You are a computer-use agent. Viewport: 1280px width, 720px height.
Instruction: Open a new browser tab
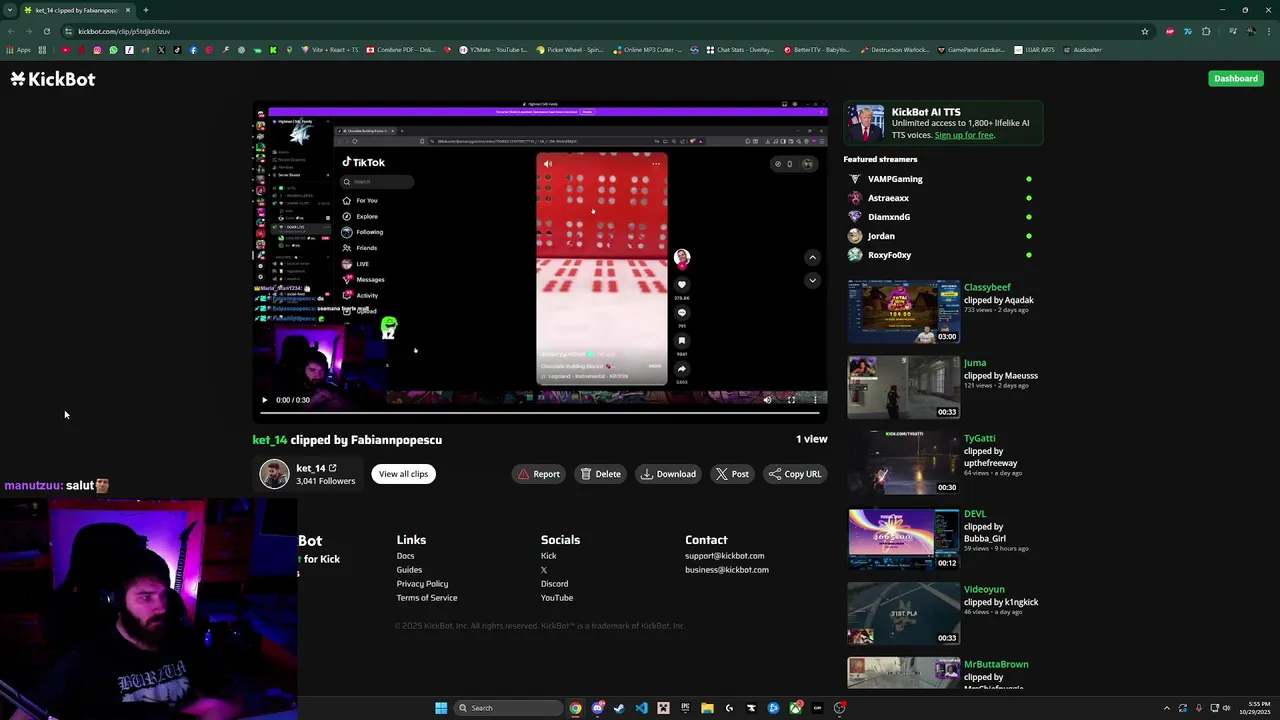[x=145, y=10]
